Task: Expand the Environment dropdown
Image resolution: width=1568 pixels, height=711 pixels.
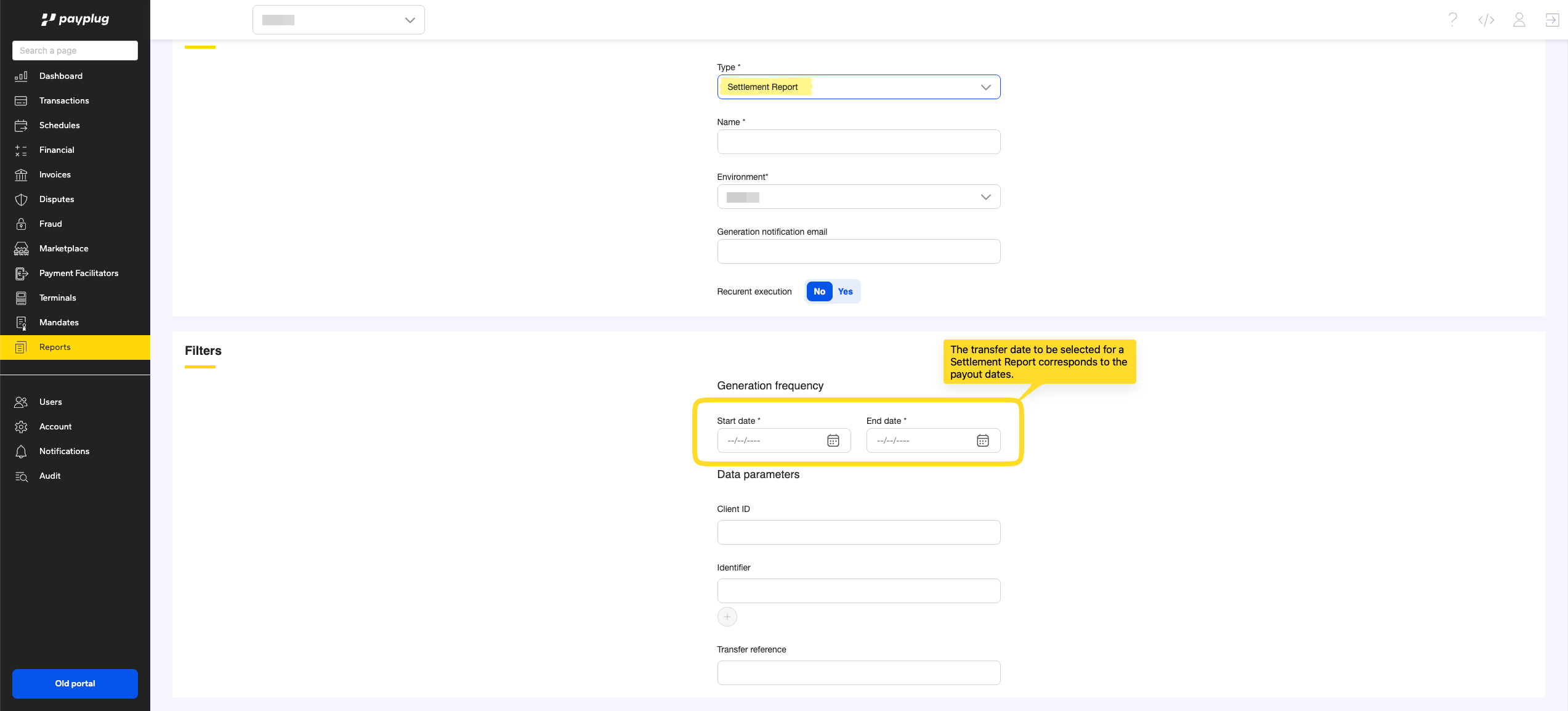Action: tap(858, 197)
